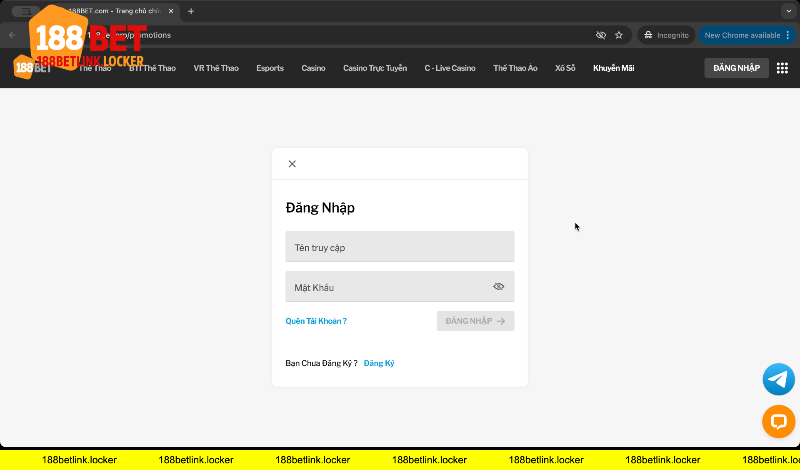The height and width of the screenshot is (470, 800).
Task: Open the apps grid icon in header
Action: tap(782, 68)
